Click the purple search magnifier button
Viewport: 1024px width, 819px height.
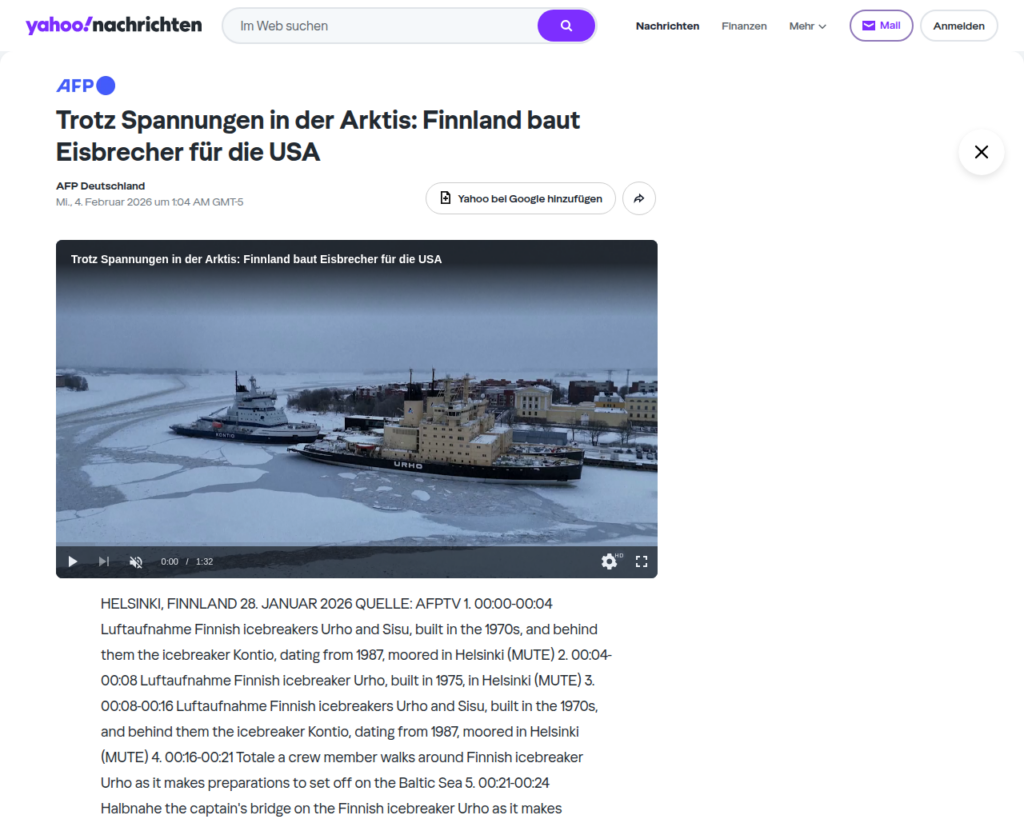(566, 26)
